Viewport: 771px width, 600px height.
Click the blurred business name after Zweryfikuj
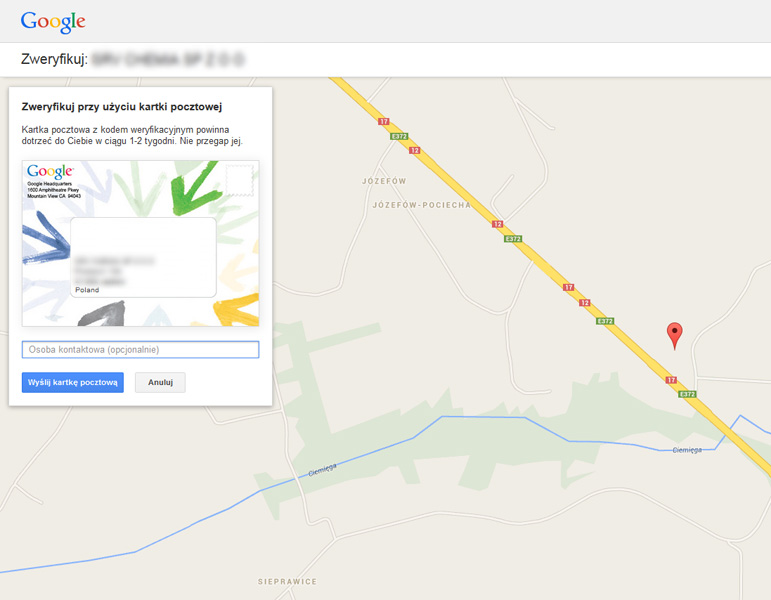(168, 60)
